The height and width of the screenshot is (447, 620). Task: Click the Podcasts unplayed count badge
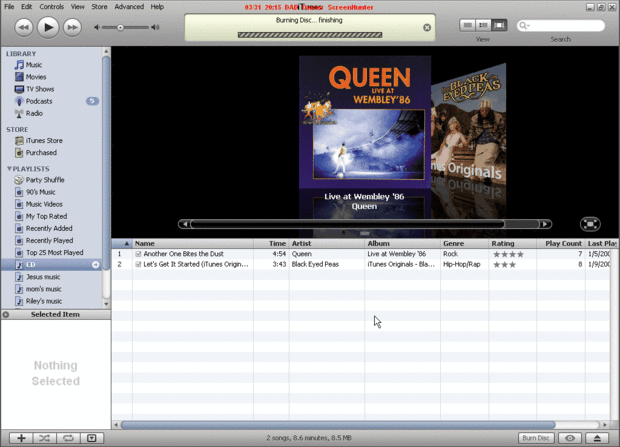(x=92, y=101)
